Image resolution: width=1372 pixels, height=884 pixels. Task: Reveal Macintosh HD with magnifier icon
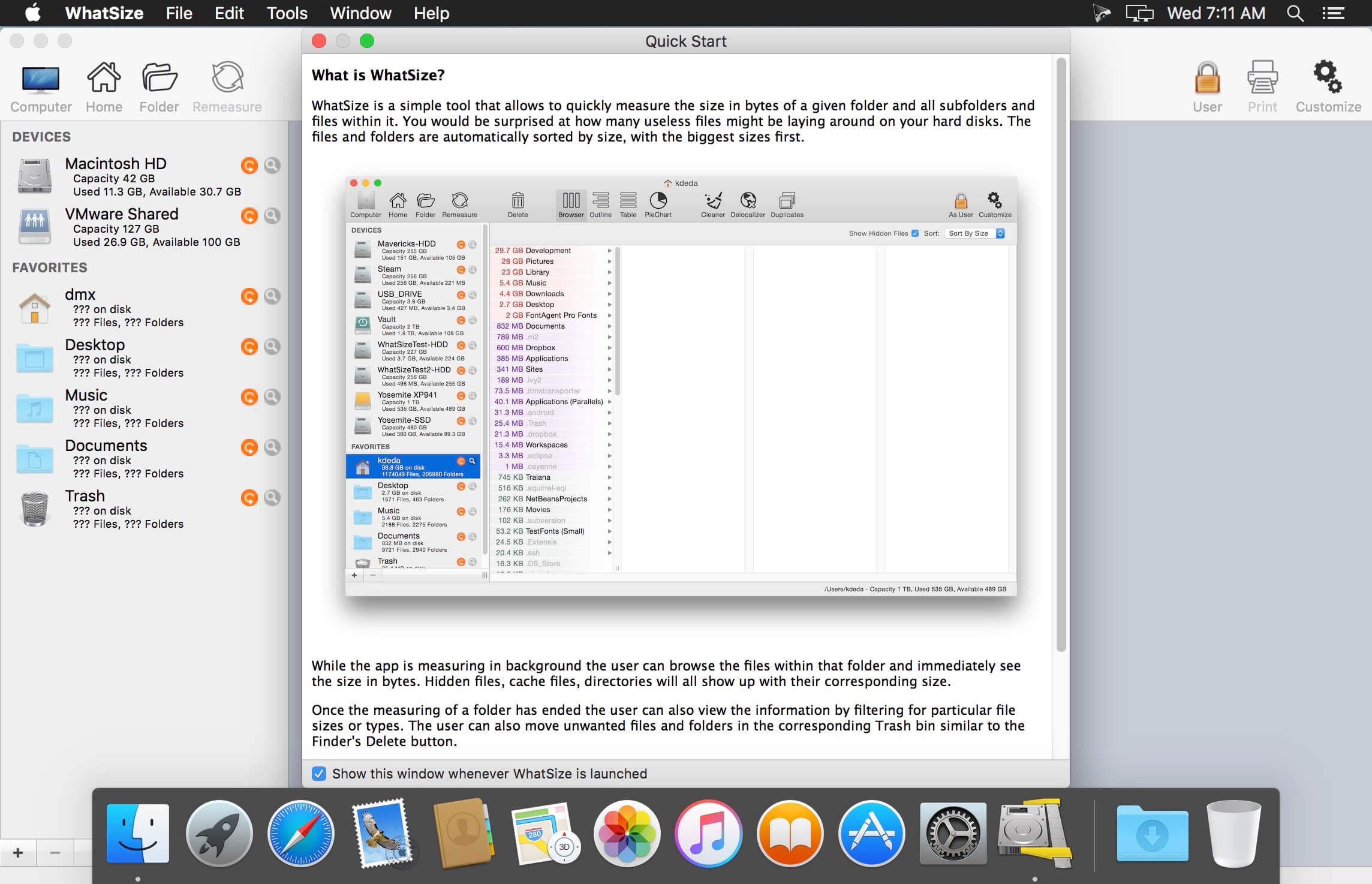(x=272, y=165)
